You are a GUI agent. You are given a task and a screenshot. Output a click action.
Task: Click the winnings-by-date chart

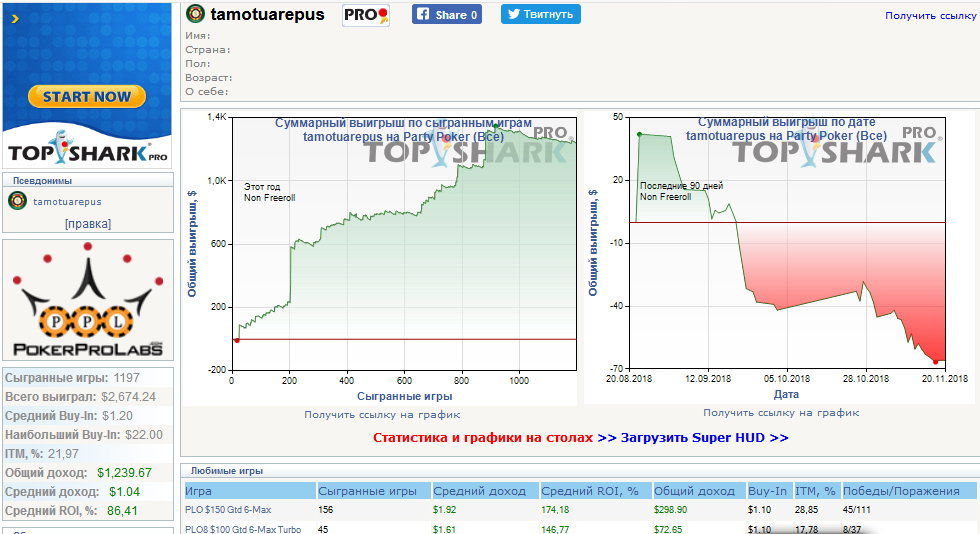pos(779,258)
